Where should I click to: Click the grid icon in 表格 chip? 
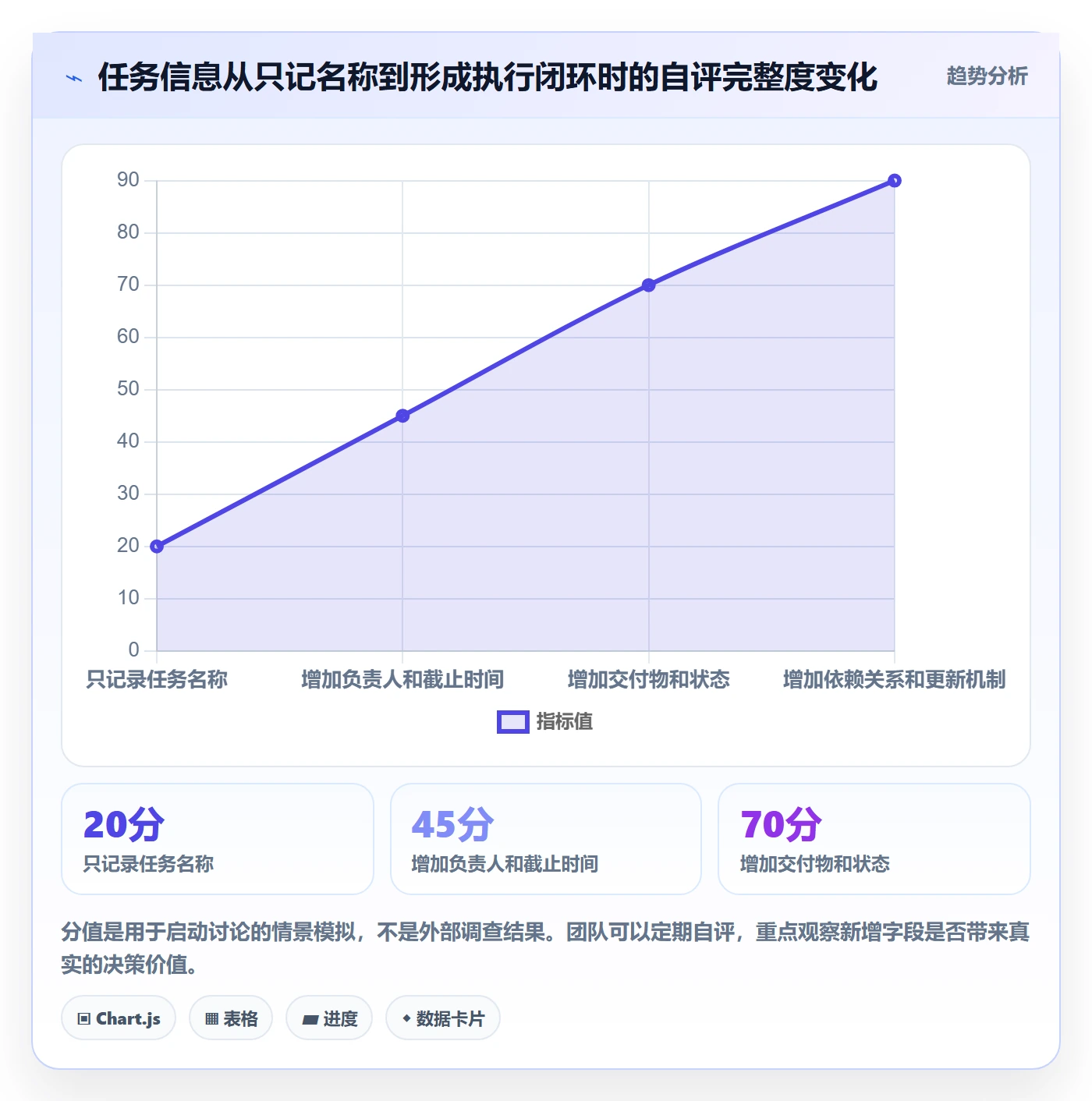click(x=212, y=1019)
